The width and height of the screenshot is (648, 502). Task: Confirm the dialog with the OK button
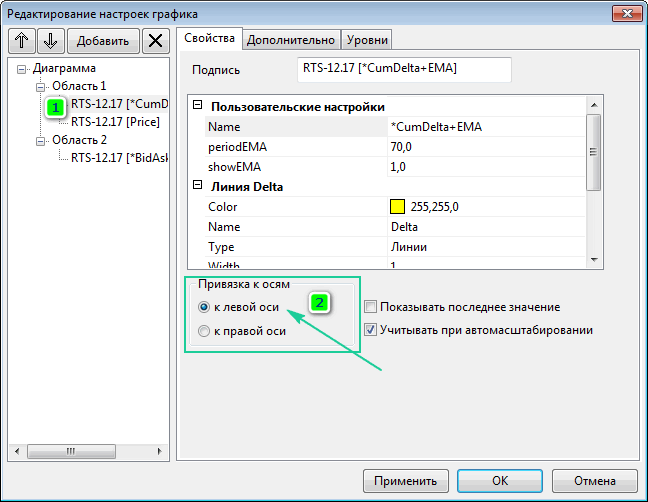pos(501,480)
